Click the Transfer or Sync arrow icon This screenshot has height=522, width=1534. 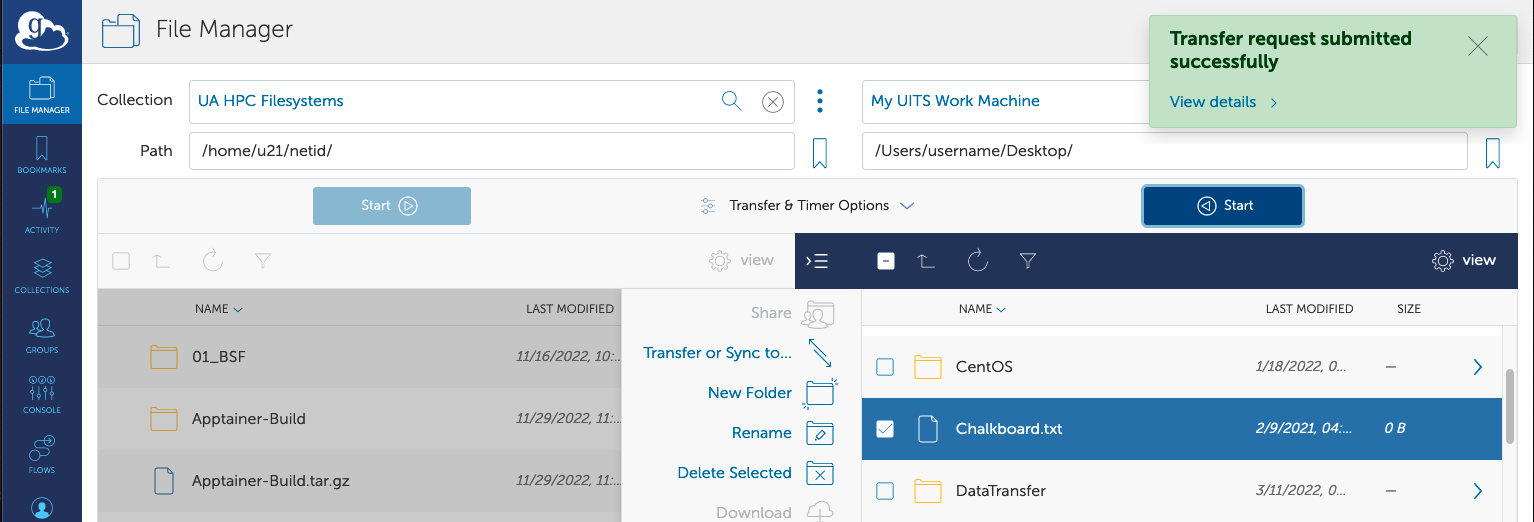pyautogui.click(x=820, y=353)
